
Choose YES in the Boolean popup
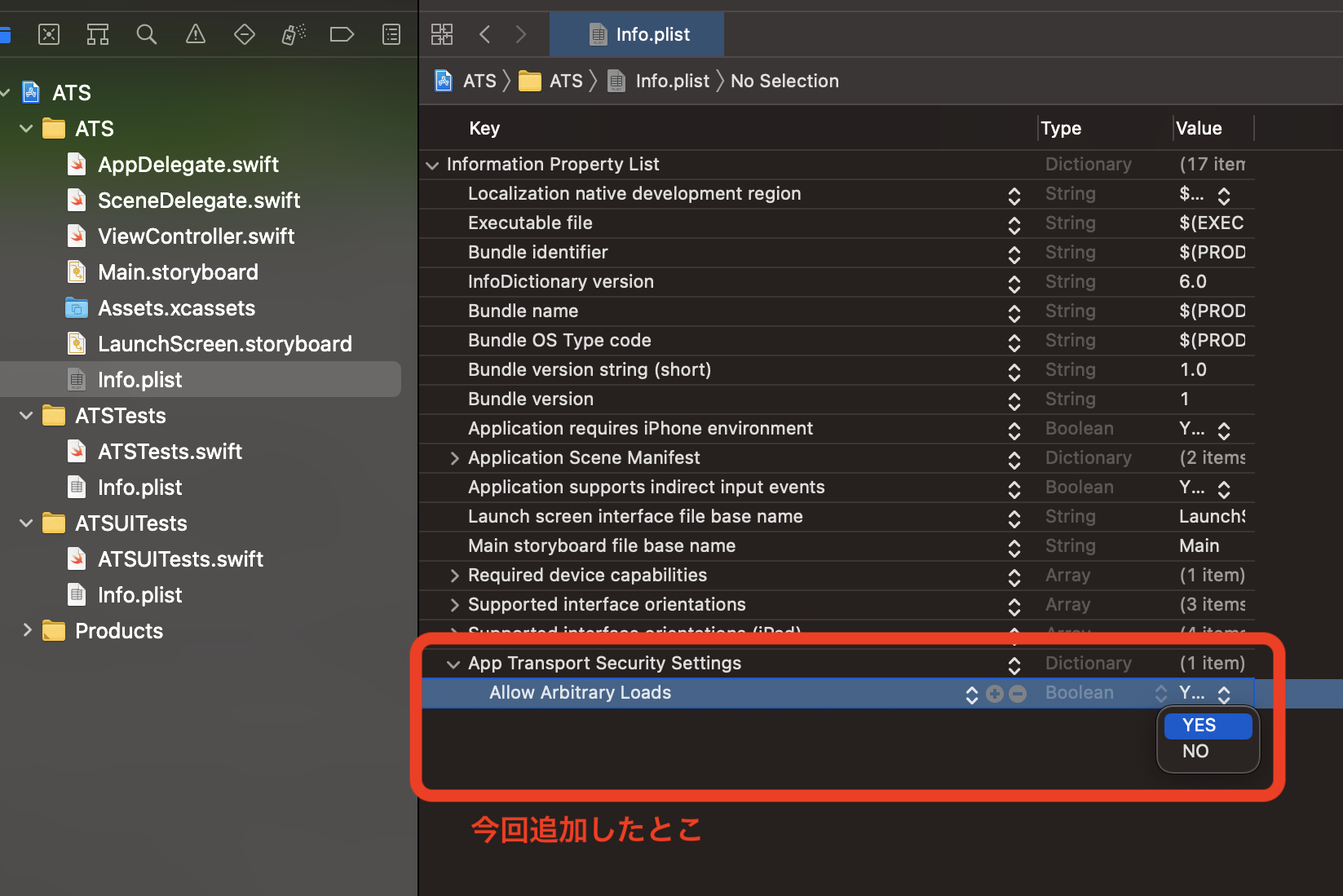1208,726
